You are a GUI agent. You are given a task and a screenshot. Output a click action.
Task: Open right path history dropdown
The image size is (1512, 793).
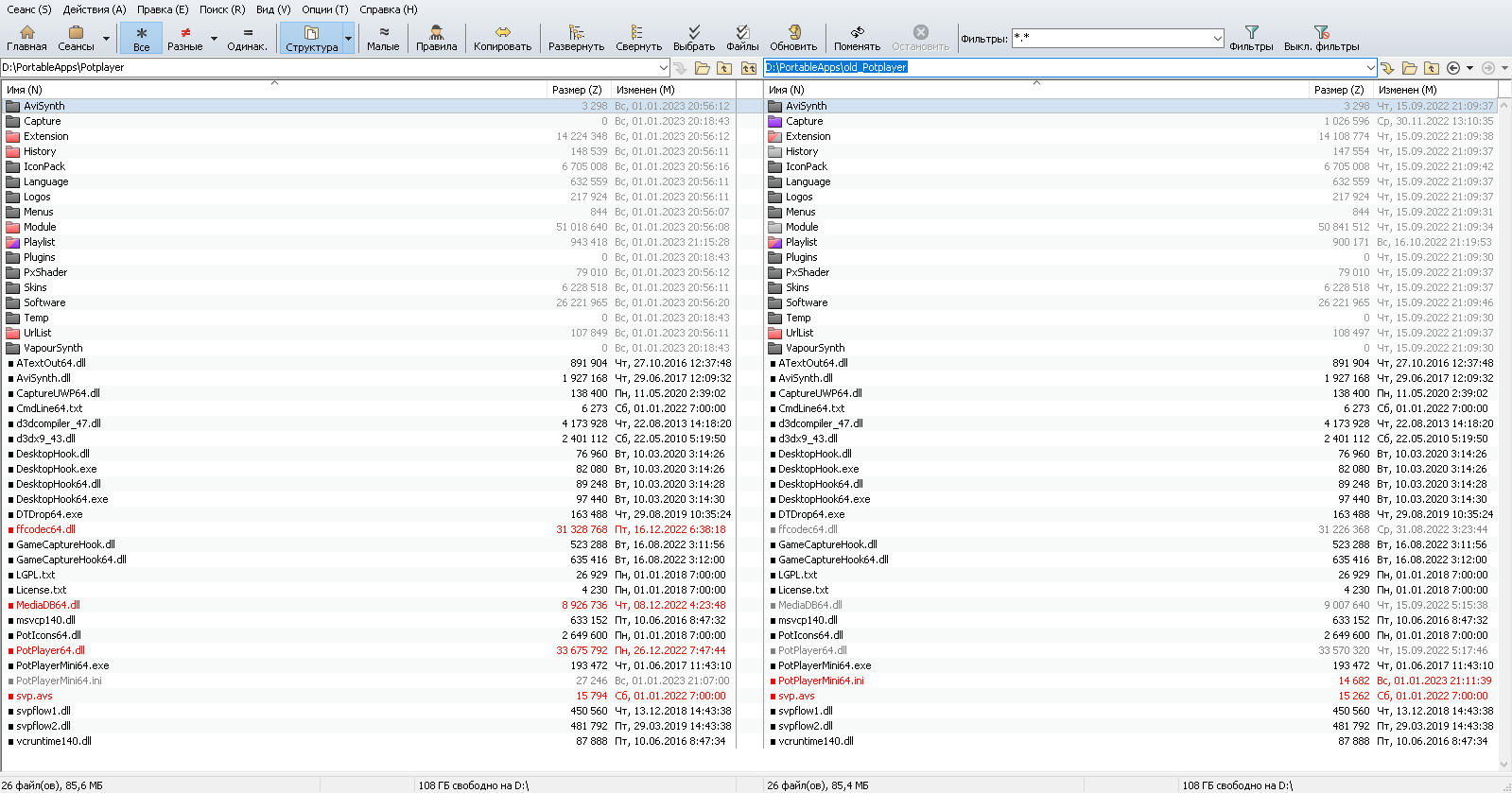(x=1370, y=68)
